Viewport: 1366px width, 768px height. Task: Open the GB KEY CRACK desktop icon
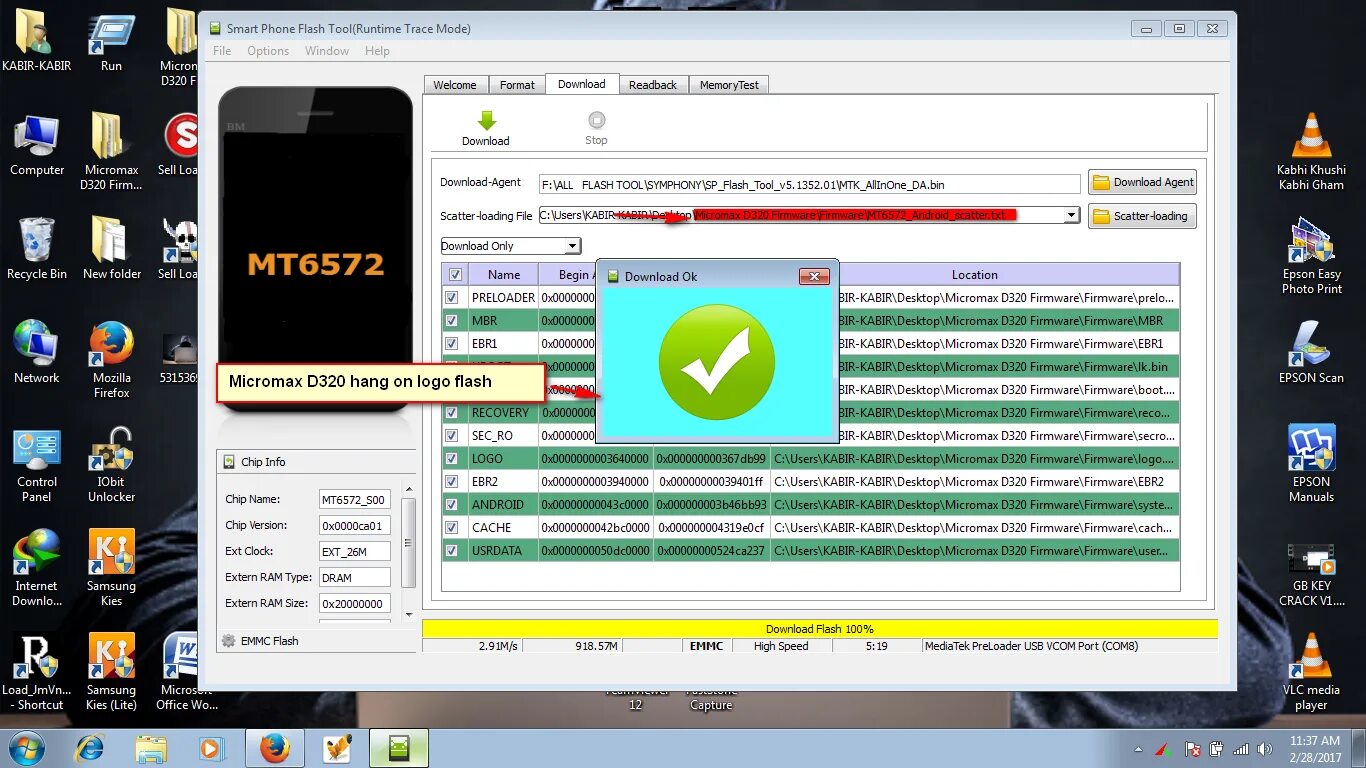[1312, 575]
